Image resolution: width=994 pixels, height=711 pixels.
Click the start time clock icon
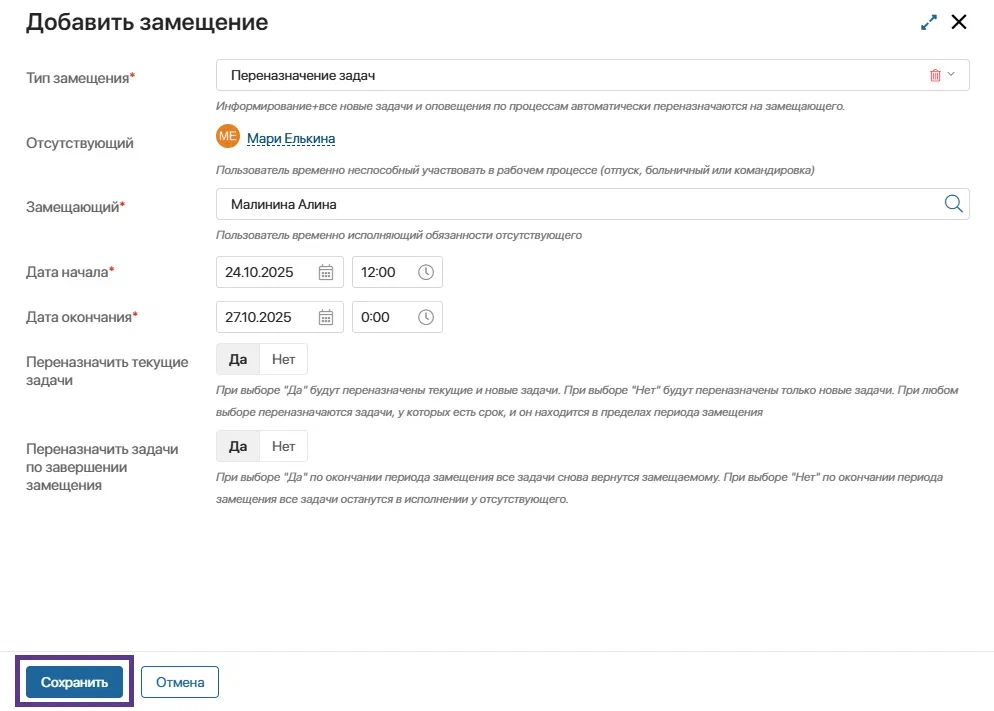pos(426,272)
